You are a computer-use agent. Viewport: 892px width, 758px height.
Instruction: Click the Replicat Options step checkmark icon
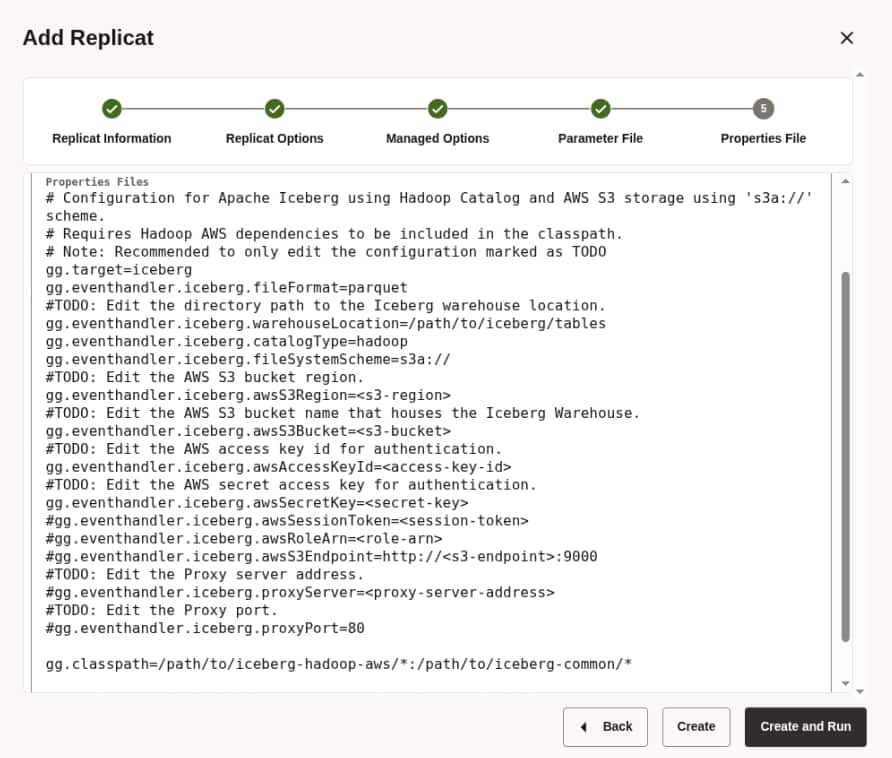click(x=274, y=109)
